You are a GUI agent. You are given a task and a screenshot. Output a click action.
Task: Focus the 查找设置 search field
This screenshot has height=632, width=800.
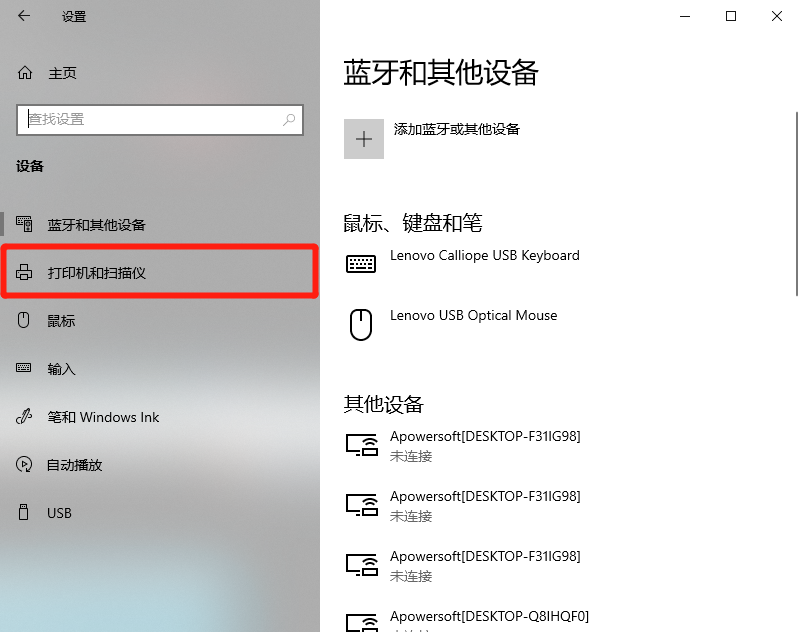(150, 119)
